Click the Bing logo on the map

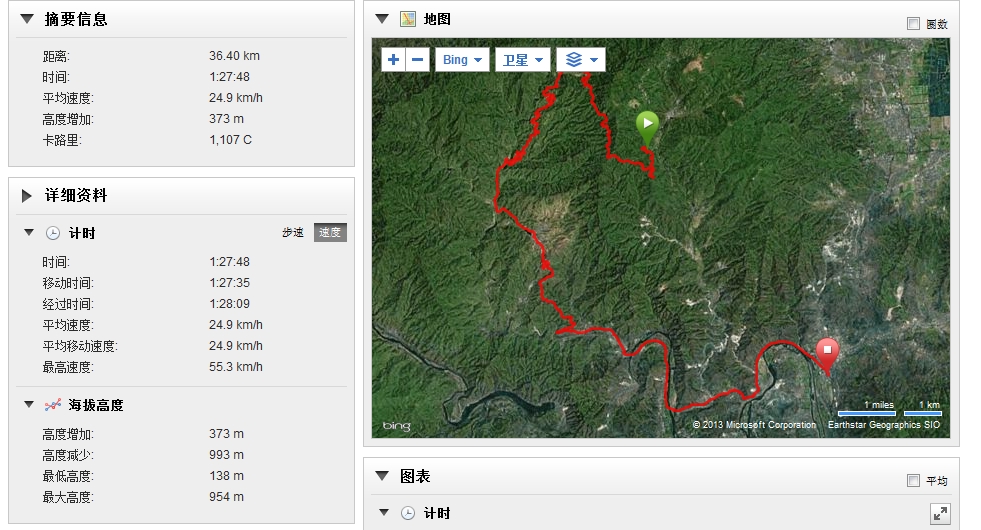tap(396, 427)
